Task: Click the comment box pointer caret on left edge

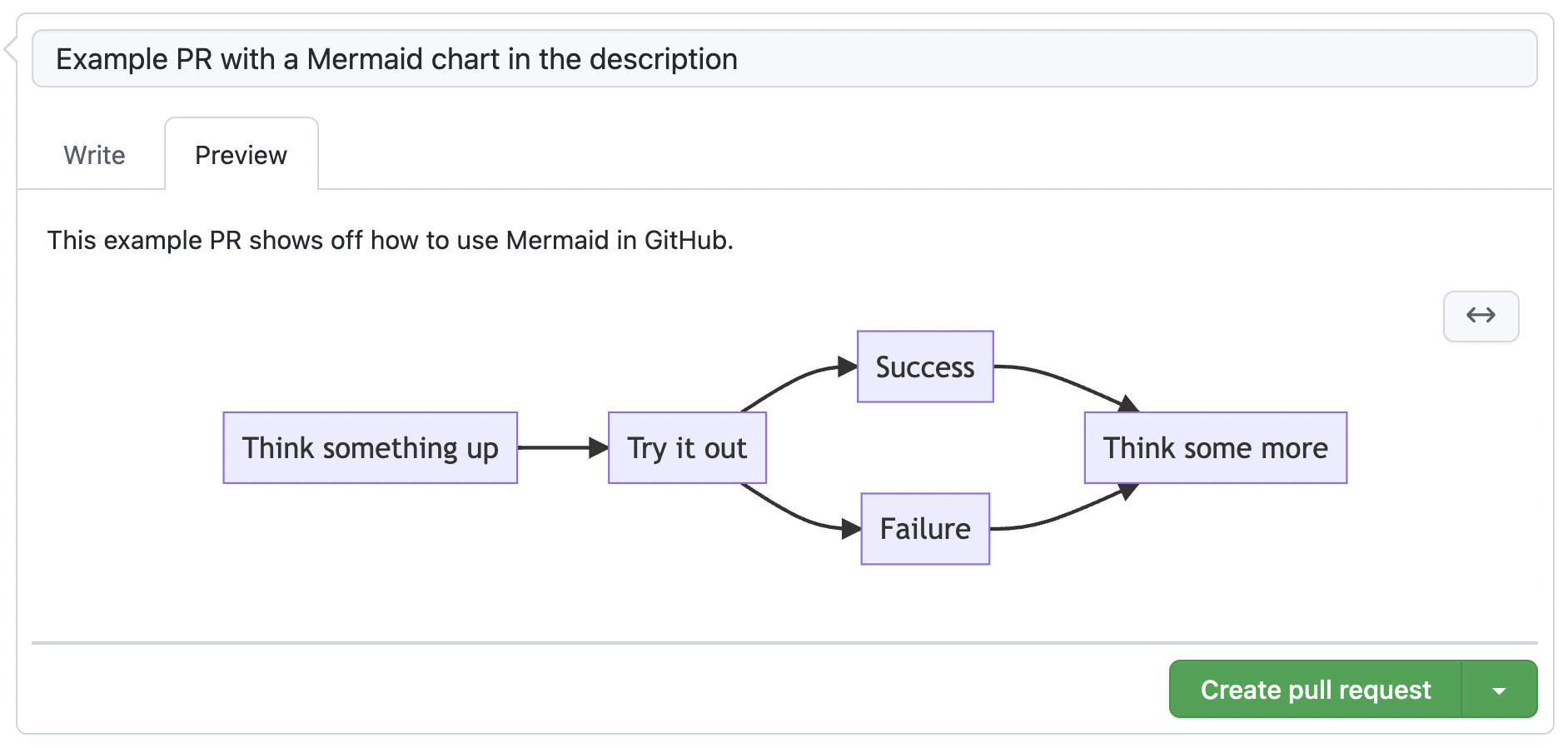Action: pyautogui.click(x=10, y=50)
